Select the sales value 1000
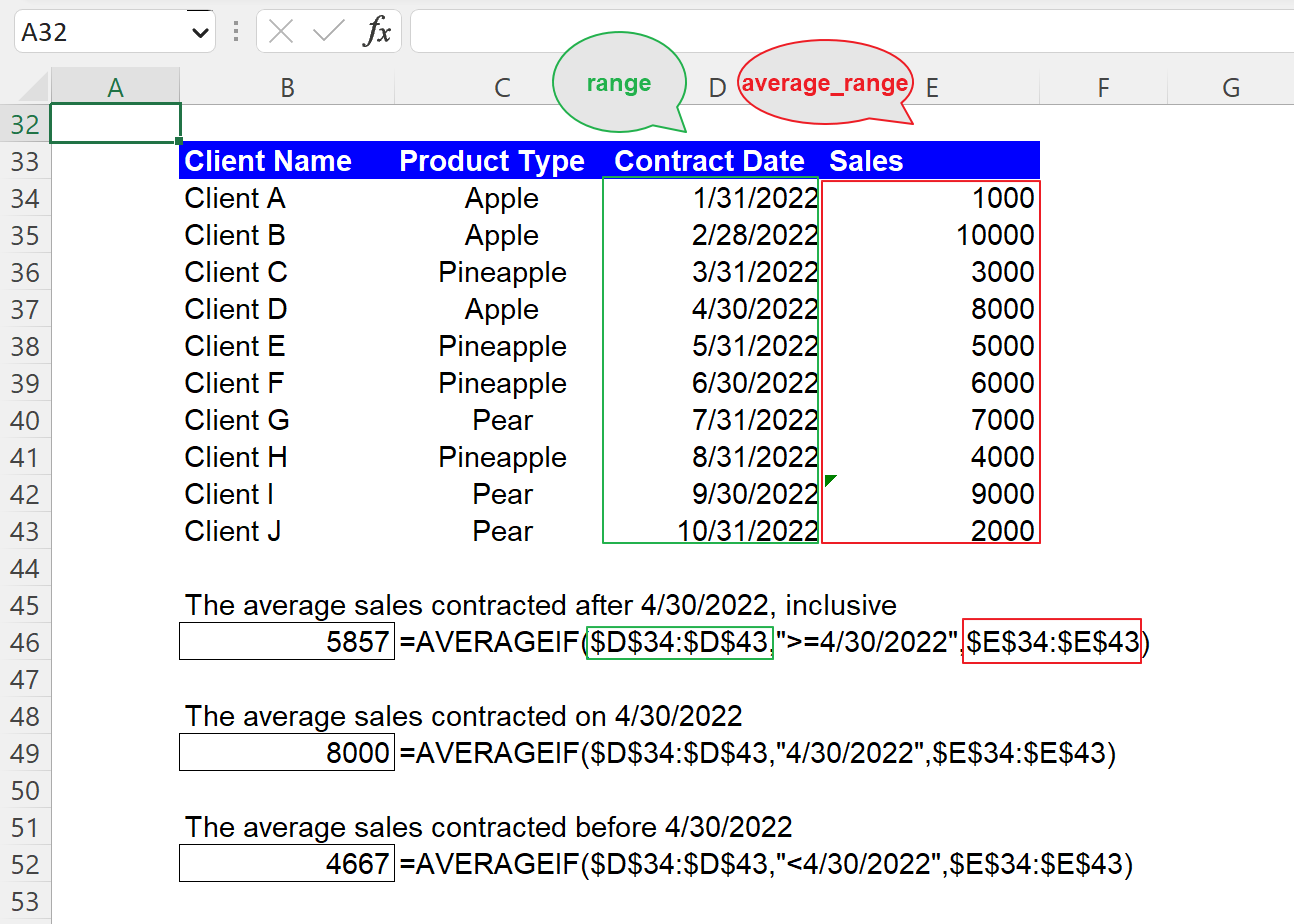Viewport: 1294px width, 924px height. (x=931, y=198)
